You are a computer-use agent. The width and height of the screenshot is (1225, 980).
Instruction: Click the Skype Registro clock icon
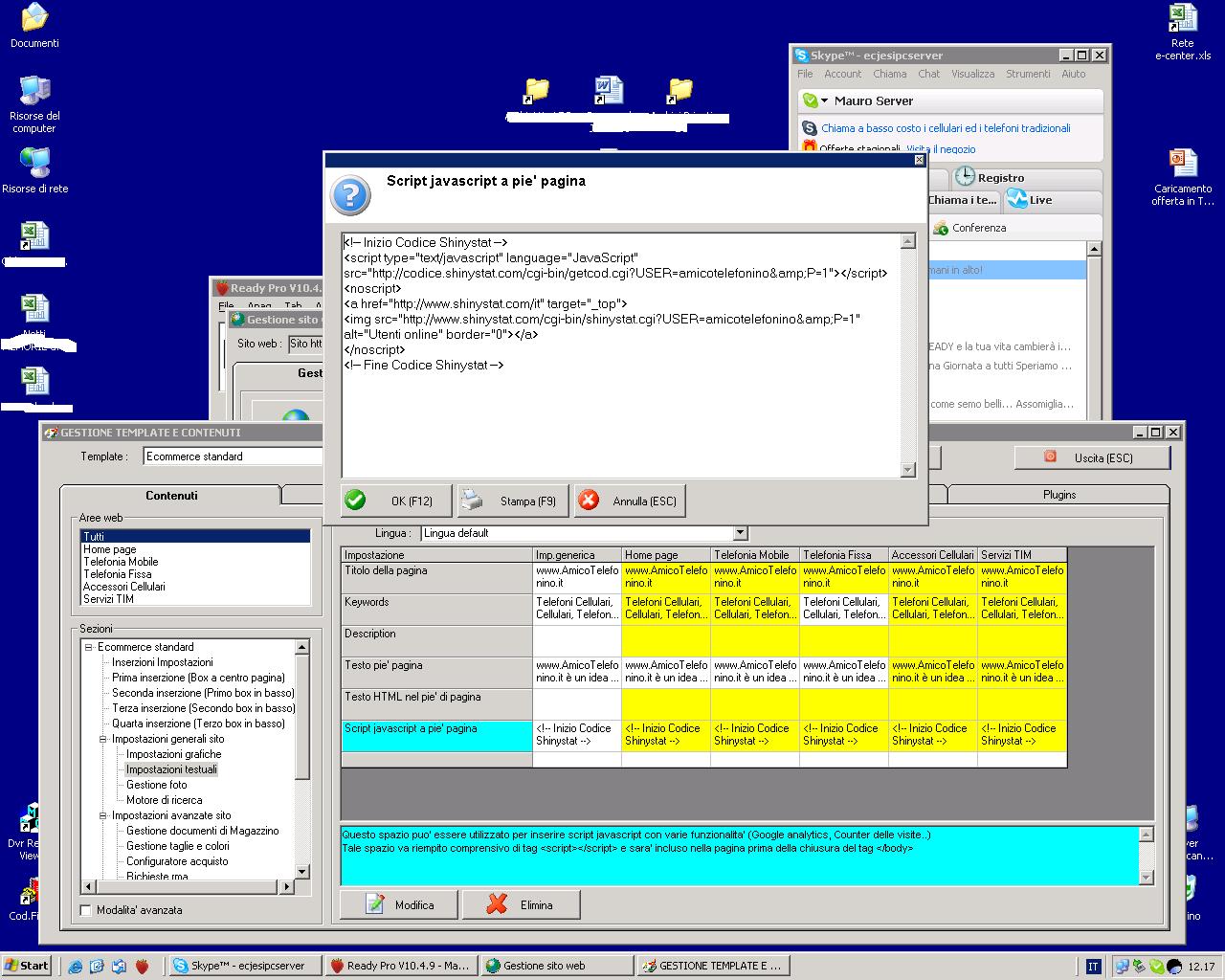[x=965, y=177]
